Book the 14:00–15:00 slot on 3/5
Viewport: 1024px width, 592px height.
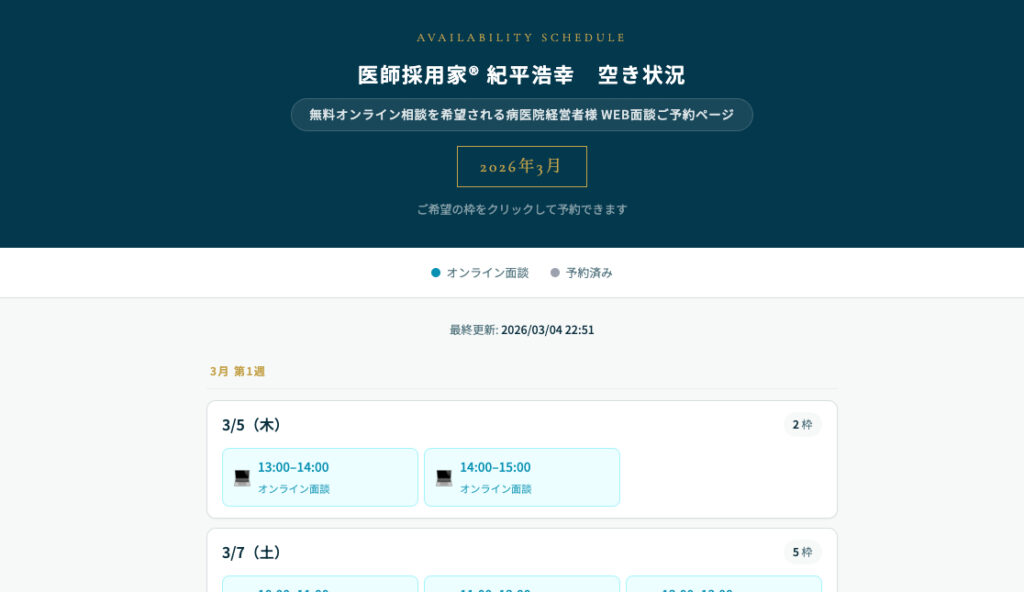click(522, 477)
